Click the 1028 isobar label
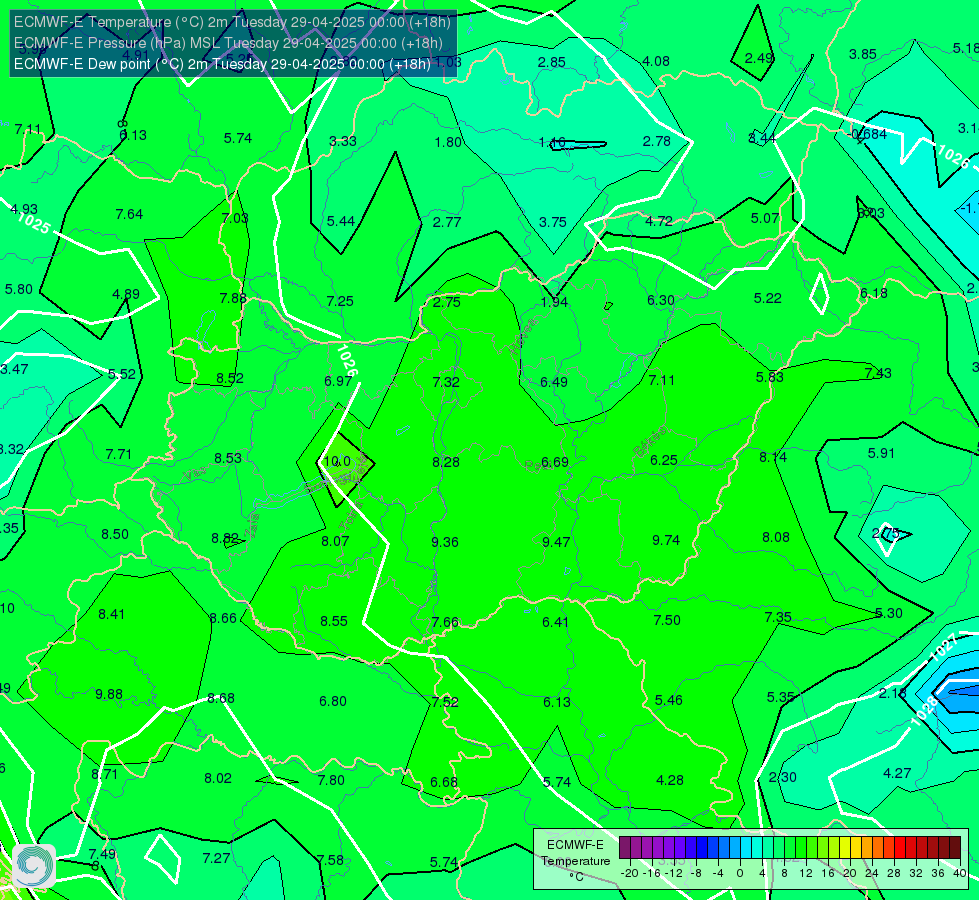This screenshot has height=900, width=979. (x=923, y=711)
